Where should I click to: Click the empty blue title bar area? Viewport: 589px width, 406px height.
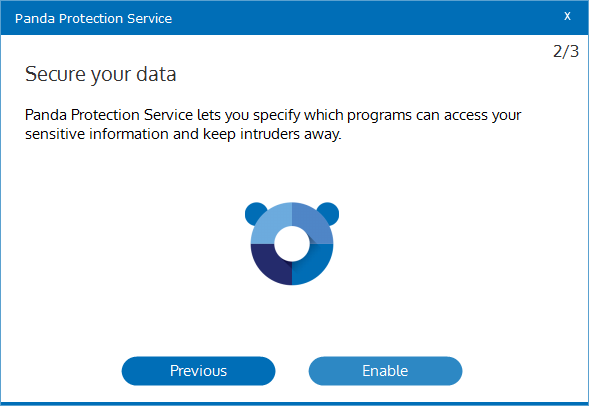pyautogui.click(x=366, y=18)
